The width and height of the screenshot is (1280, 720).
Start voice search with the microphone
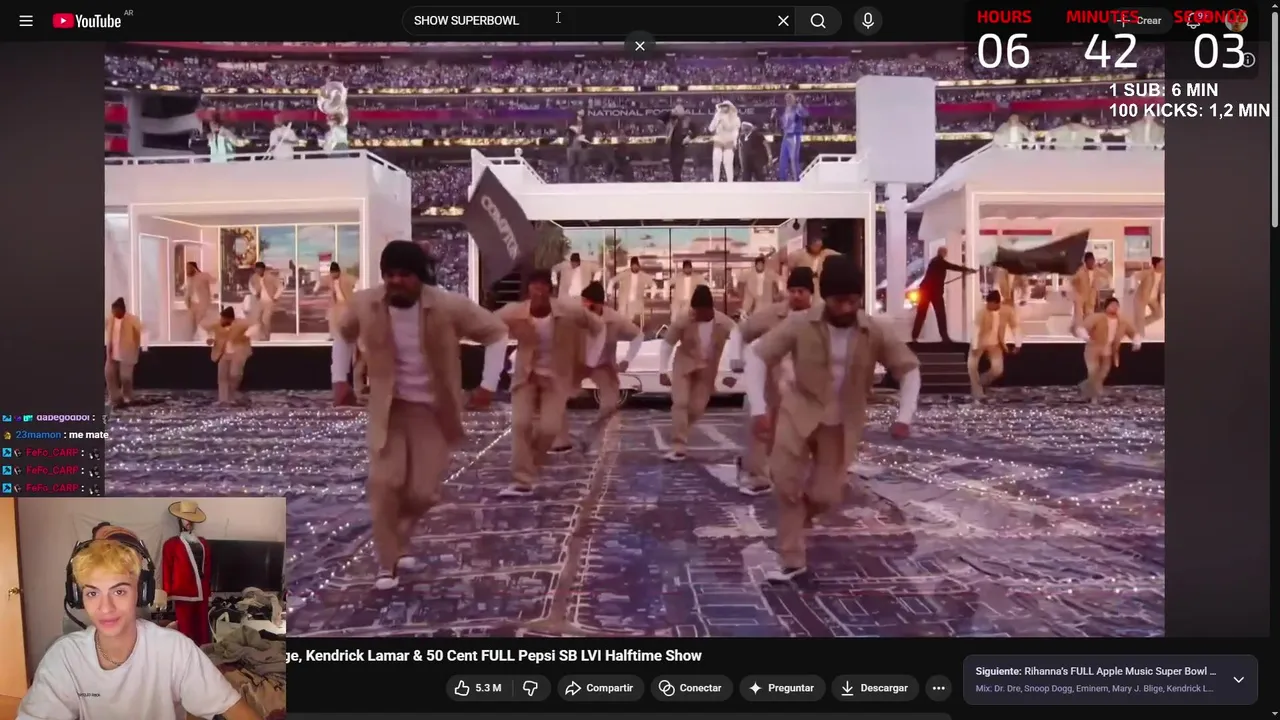(868, 20)
